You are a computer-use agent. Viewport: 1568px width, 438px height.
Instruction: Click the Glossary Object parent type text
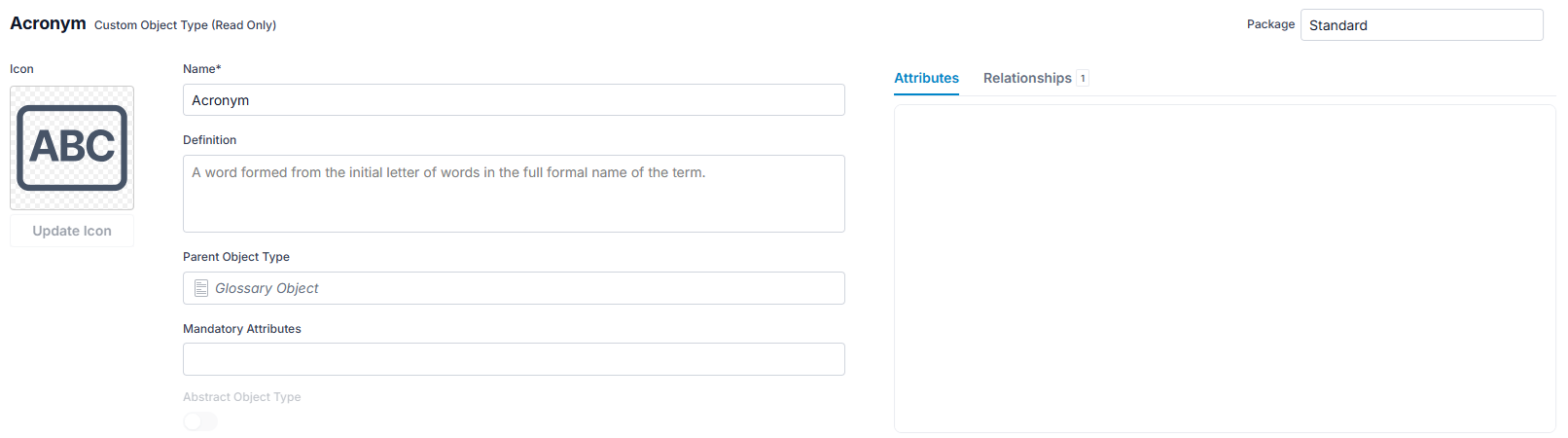267,288
